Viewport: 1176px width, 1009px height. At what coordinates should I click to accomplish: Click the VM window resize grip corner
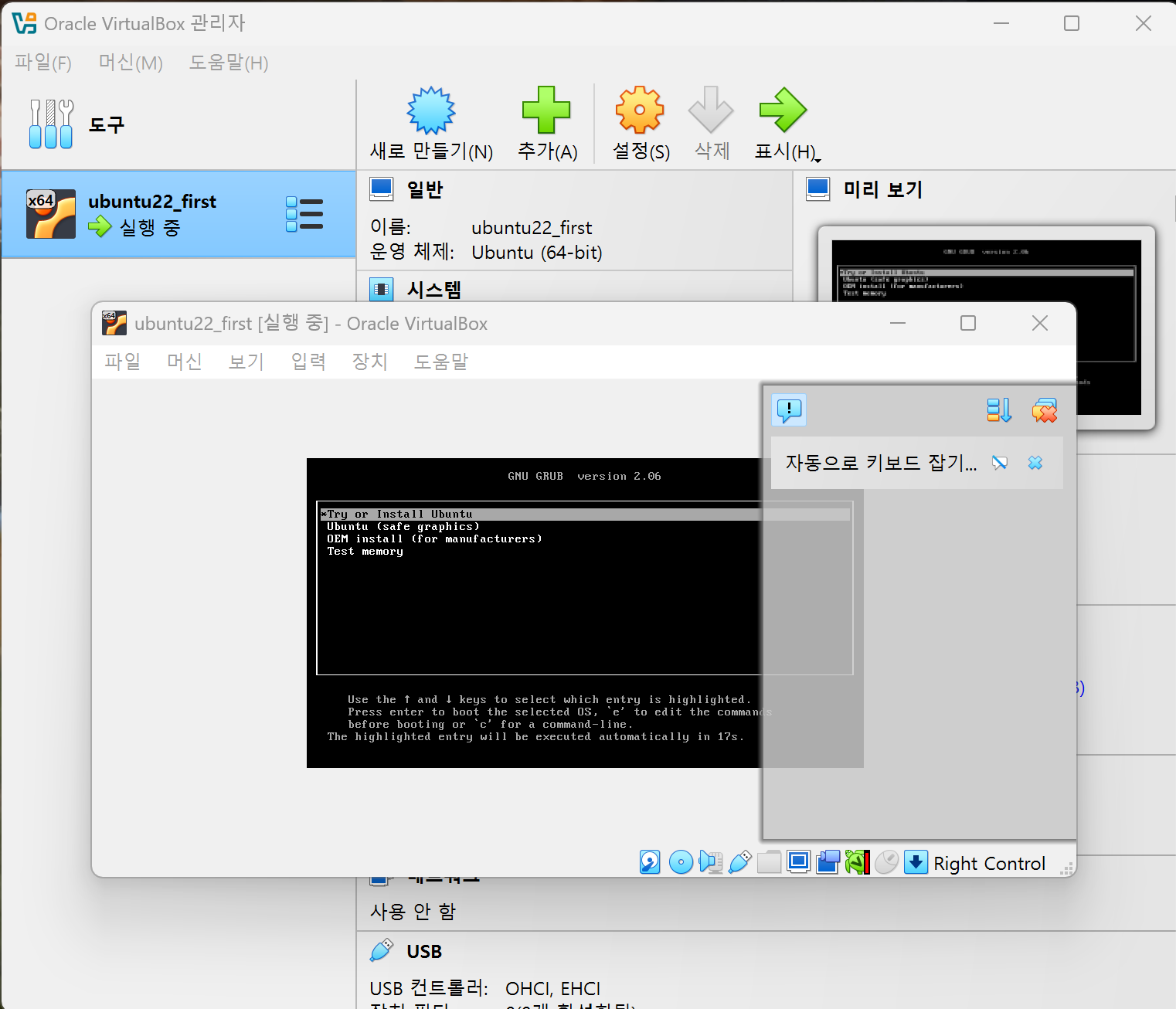[1068, 868]
